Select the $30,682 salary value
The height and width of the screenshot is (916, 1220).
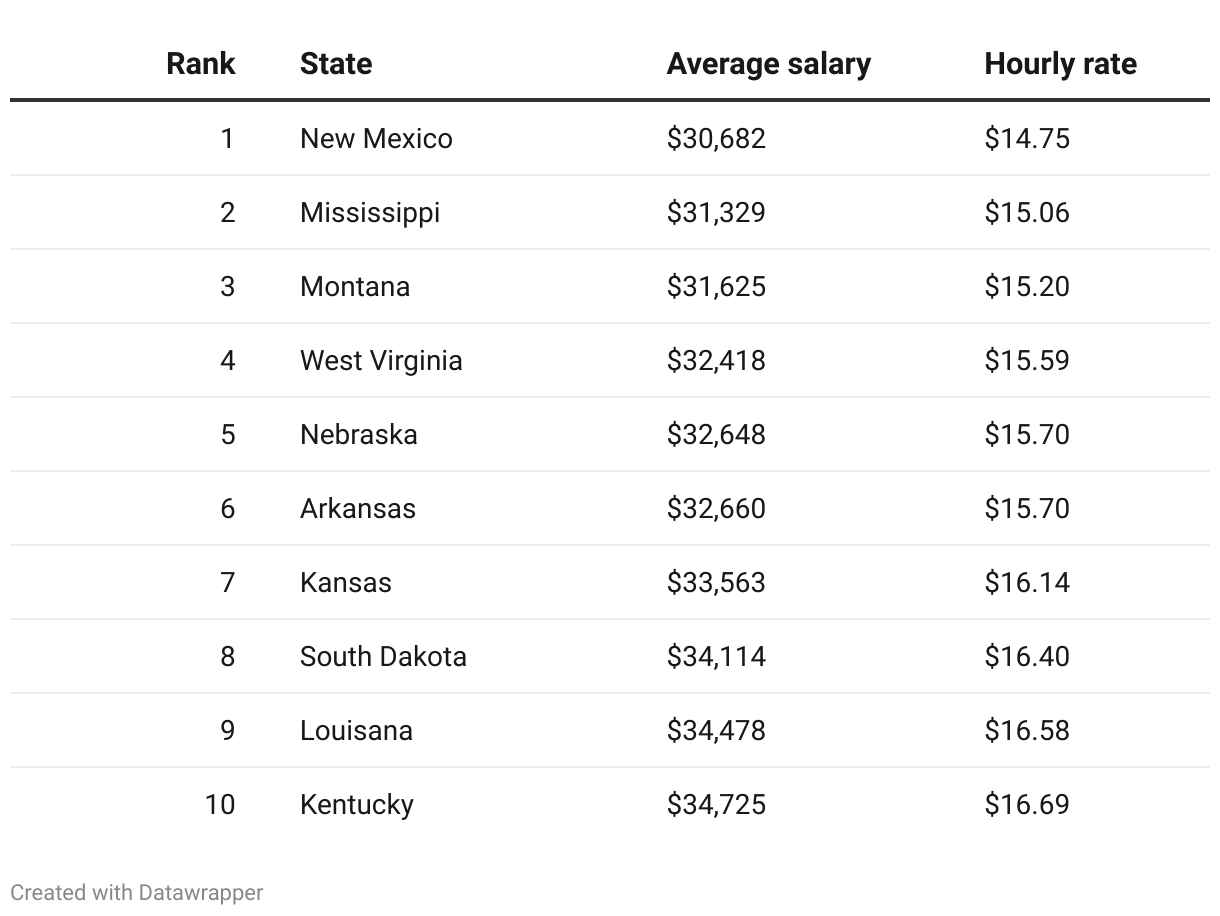[x=716, y=138]
